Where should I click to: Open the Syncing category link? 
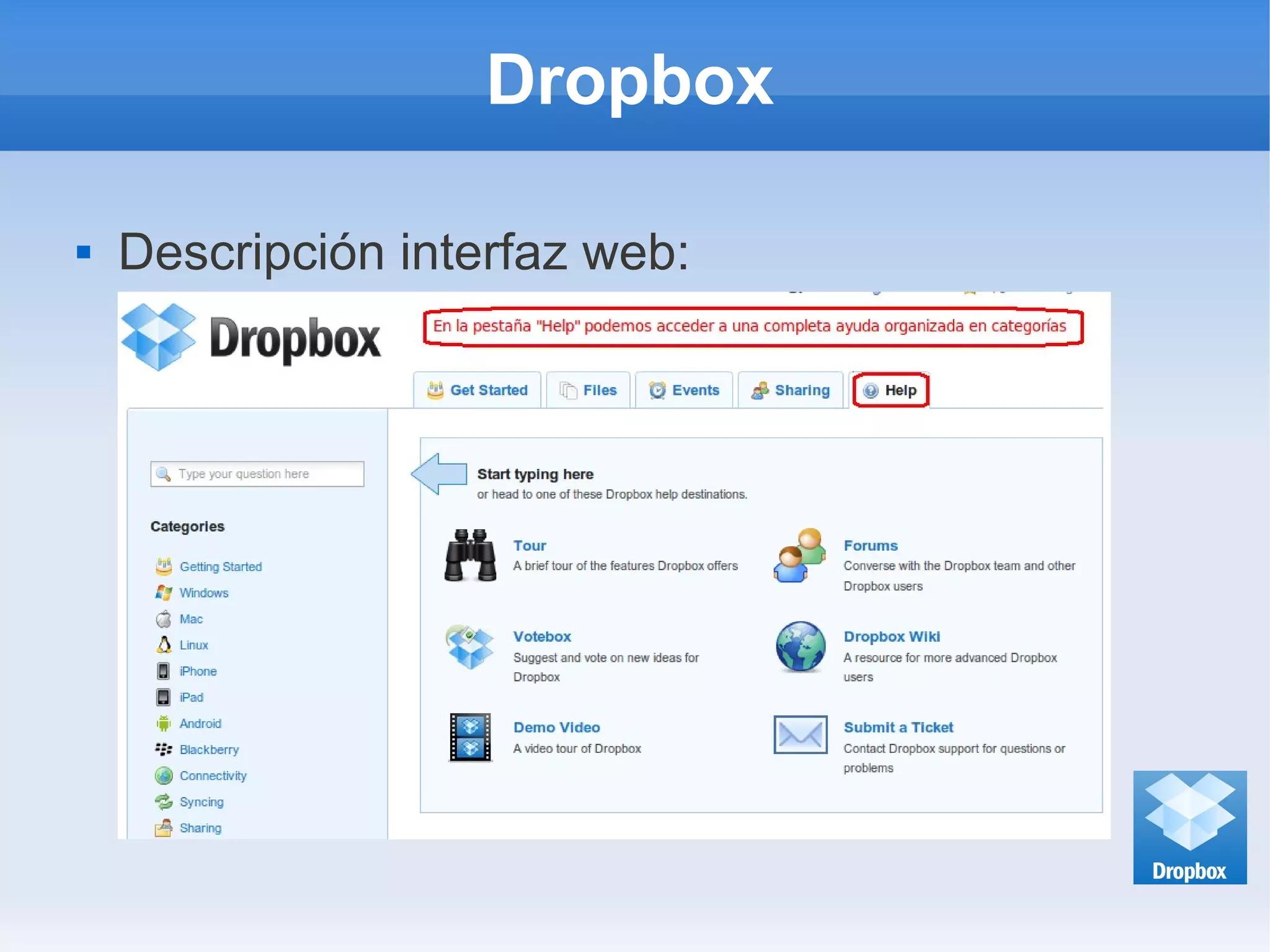(202, 802)
